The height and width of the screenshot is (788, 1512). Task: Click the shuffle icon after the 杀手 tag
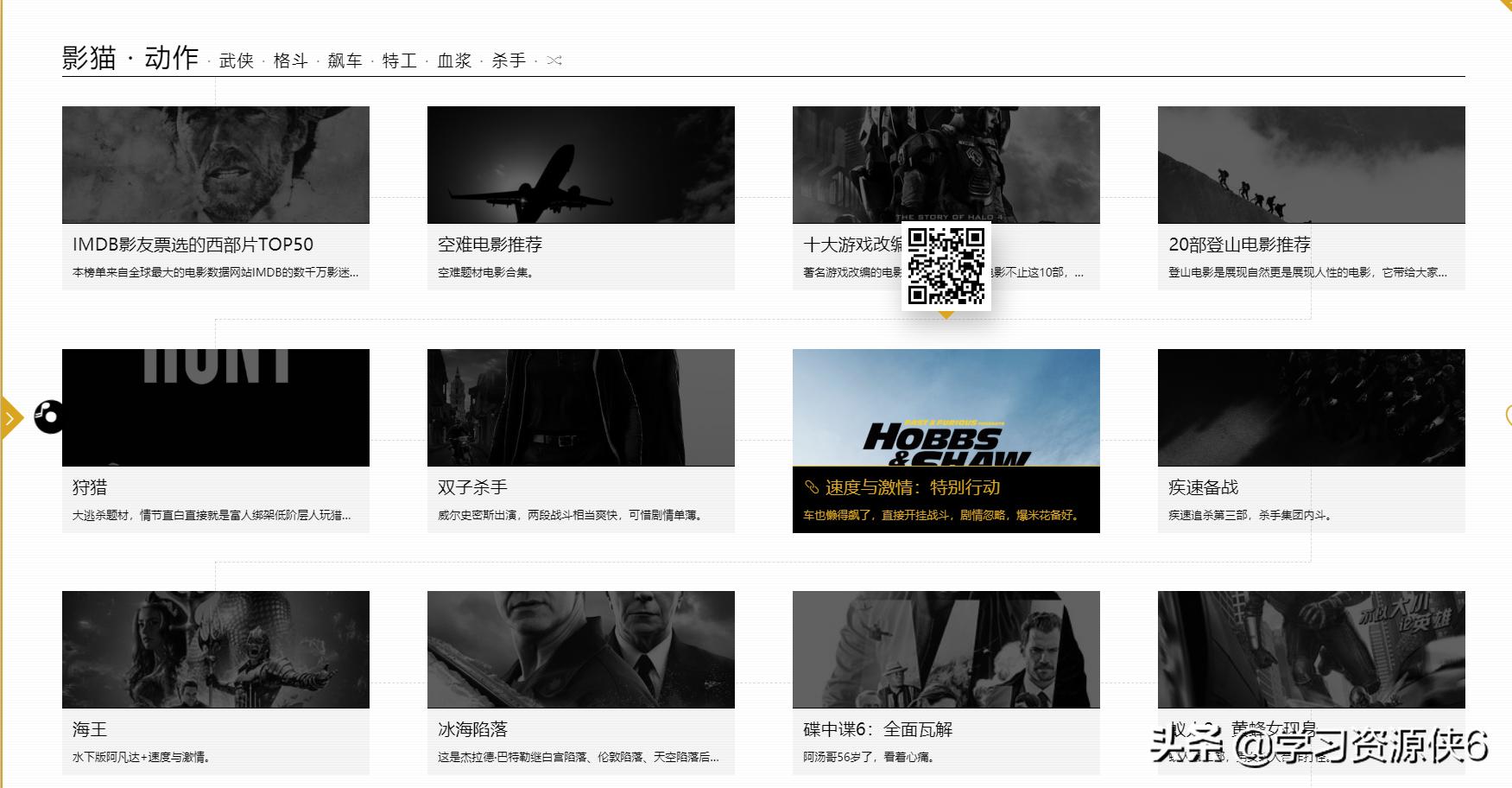point(556,60)
